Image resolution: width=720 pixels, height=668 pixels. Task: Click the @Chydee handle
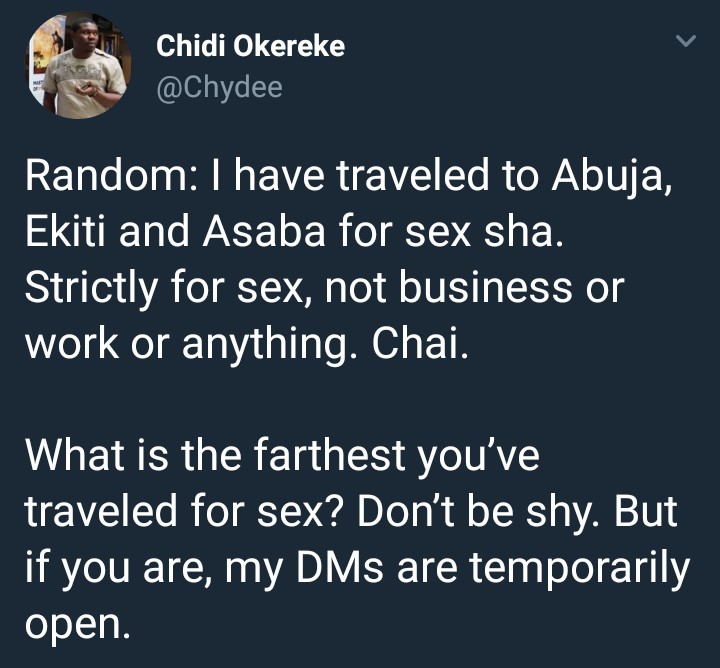[x=220, y=88]
